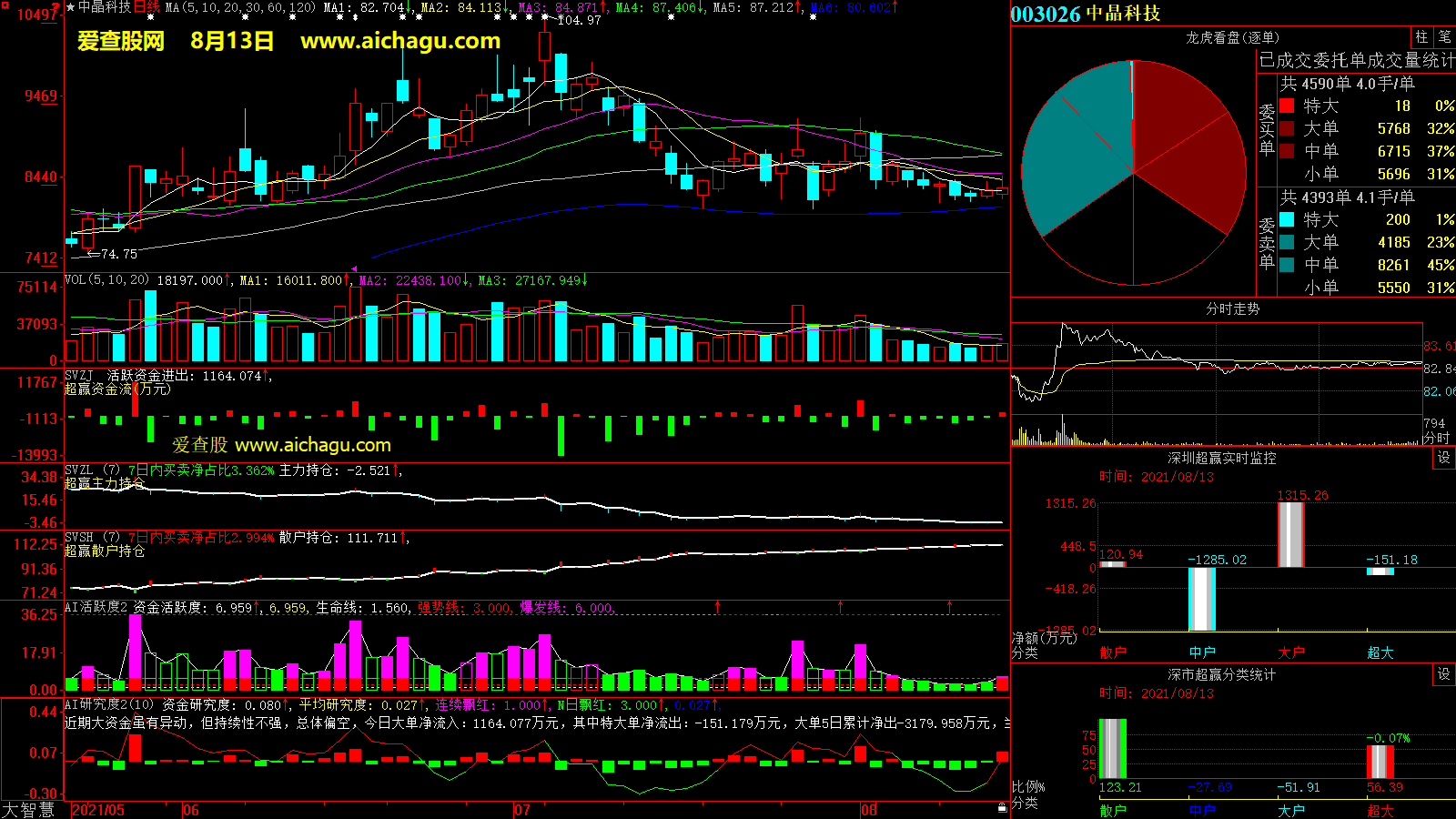
Task: Click the 分时 label beside intraday volume
Action: coord(1437,438)
